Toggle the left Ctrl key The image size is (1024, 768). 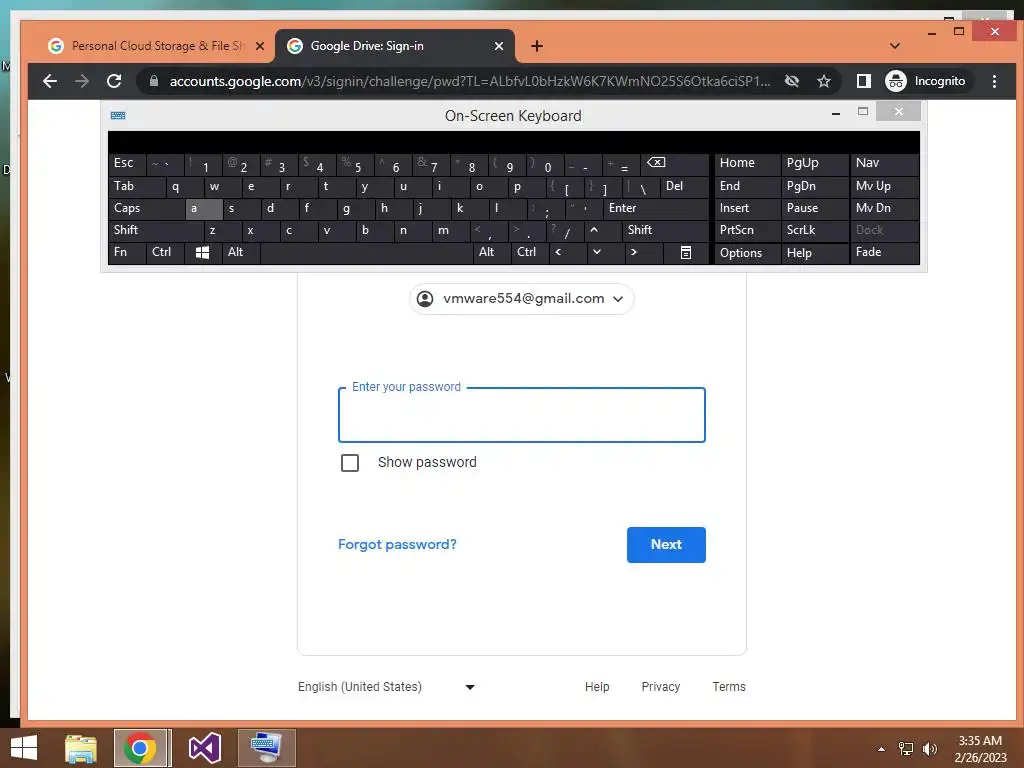coord(165,252)
